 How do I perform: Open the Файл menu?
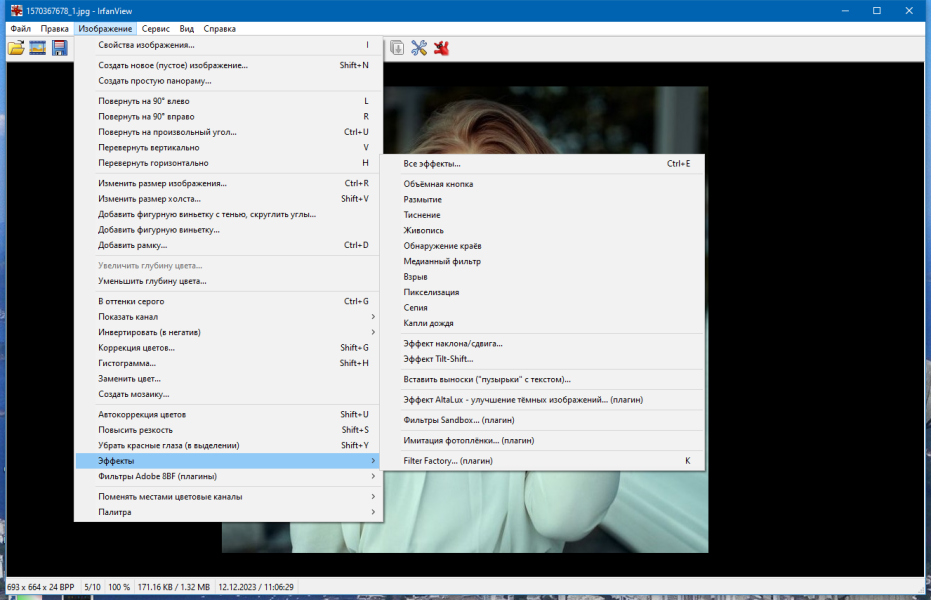[20, 28]
